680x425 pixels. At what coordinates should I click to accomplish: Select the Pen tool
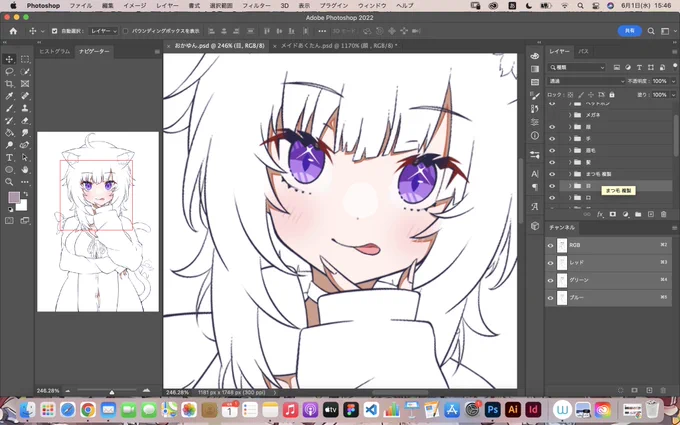25,145
